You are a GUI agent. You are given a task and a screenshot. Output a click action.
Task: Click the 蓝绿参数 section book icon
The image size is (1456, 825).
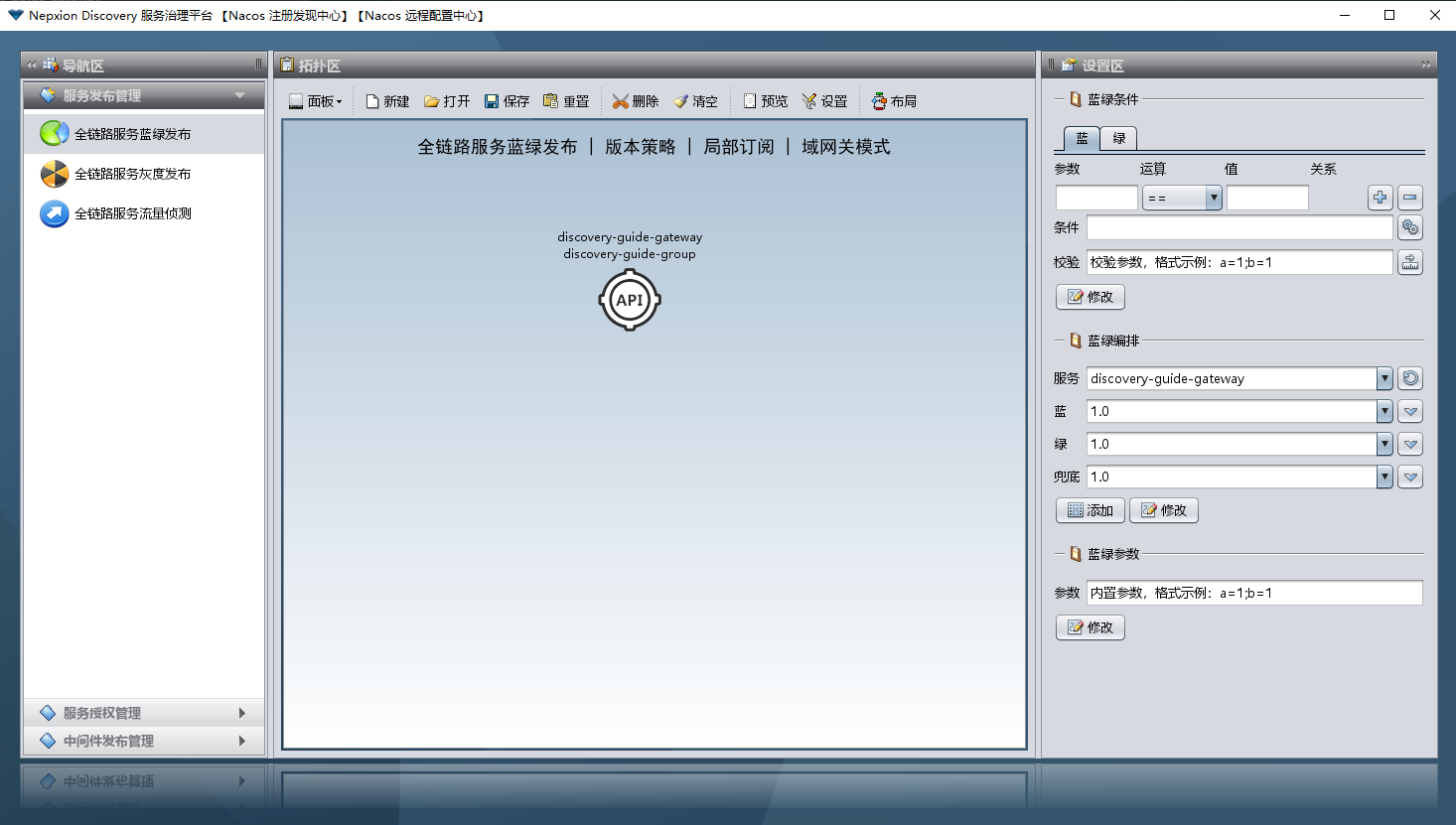[x=1076, y=554]
